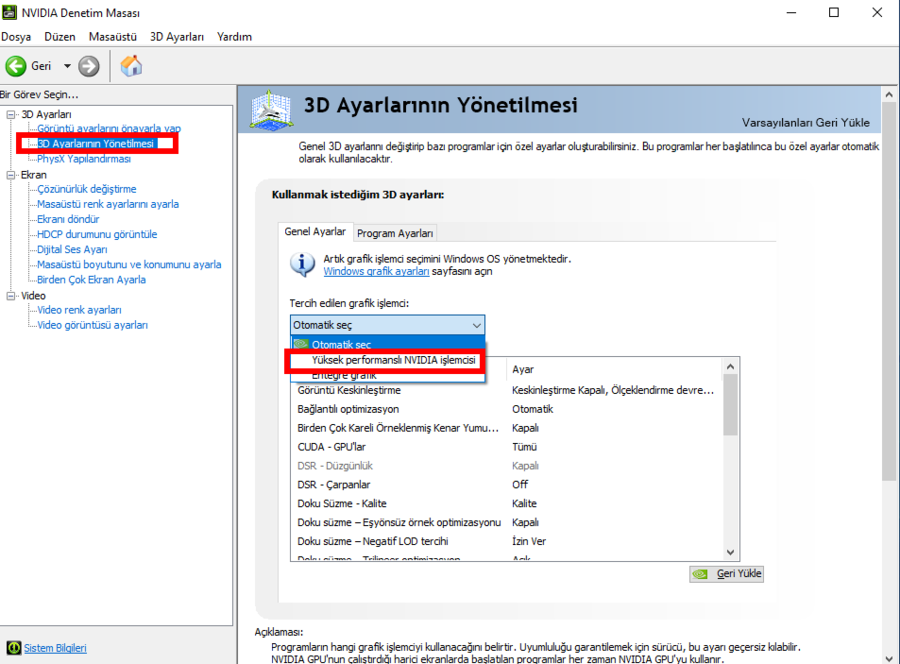Screen dimensions: 900x664
Task: Select Birden Çok Kareli Örneklenmiş Kenar Yumu... row
Action: click(507, 428)
